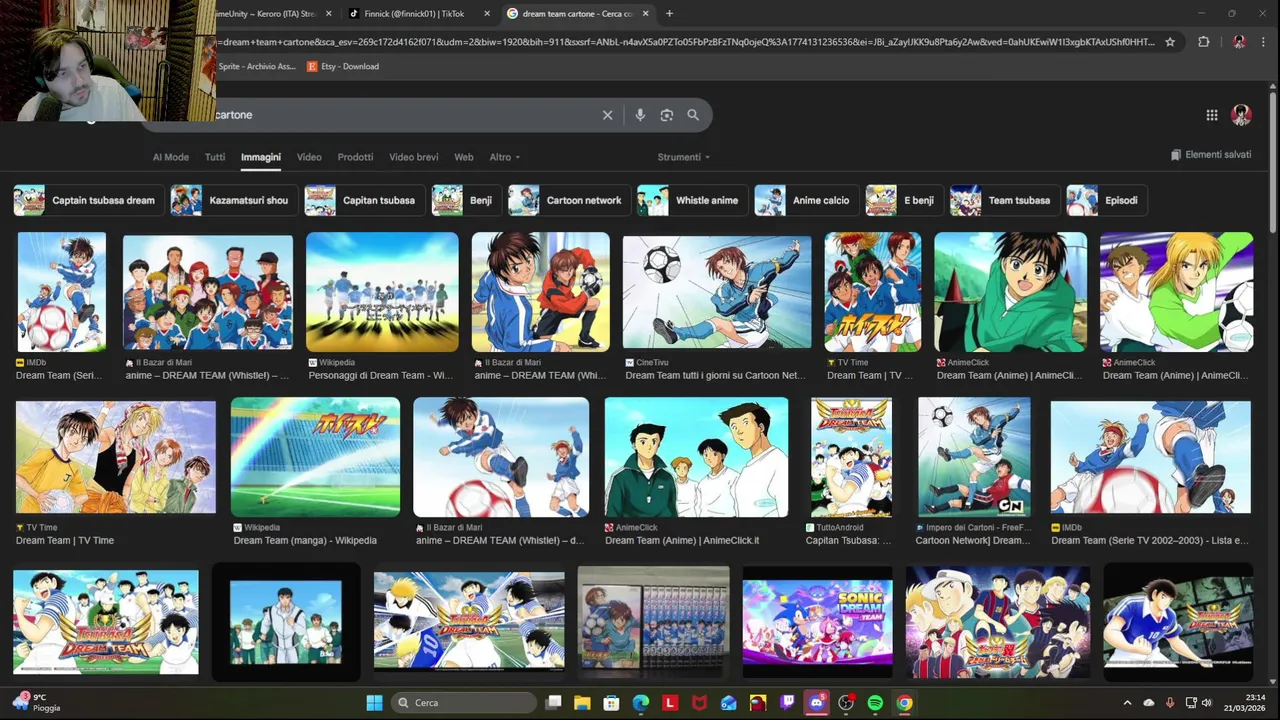1280x720 pixels.
Task: Apply the Anime calcio suggestion chip
Action: point(807,200)
